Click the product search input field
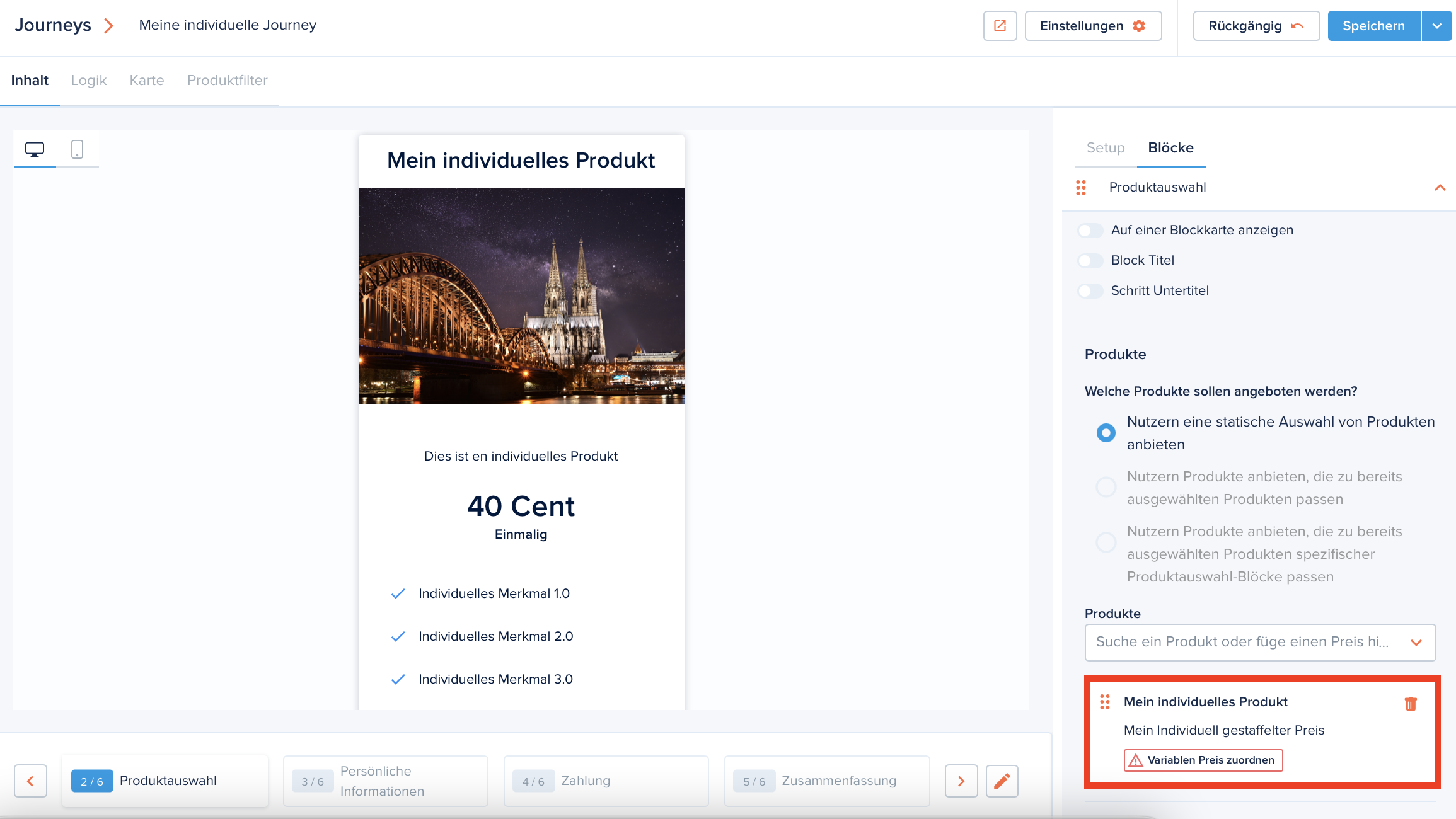Image resolution: width=1456 pixels, height=819 pixels. pyautogui.click(x=1260, y=642)
